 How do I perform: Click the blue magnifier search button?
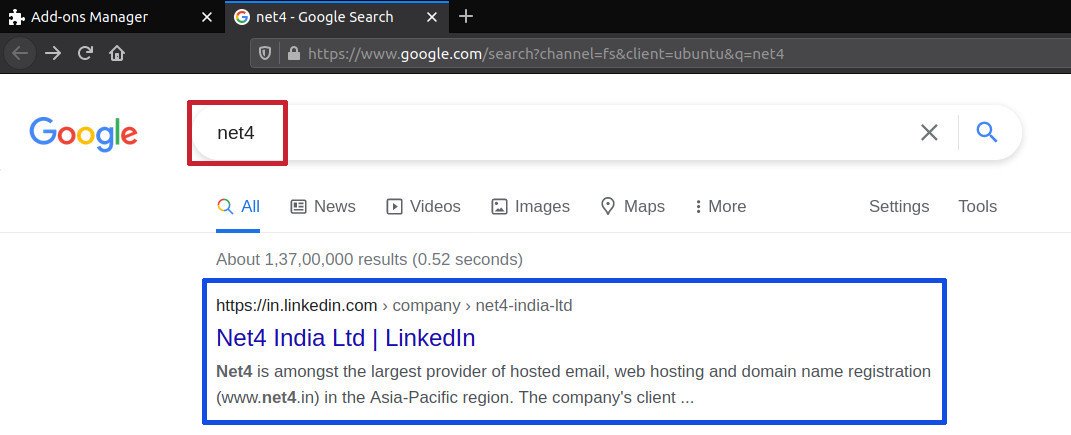(987, 132)
